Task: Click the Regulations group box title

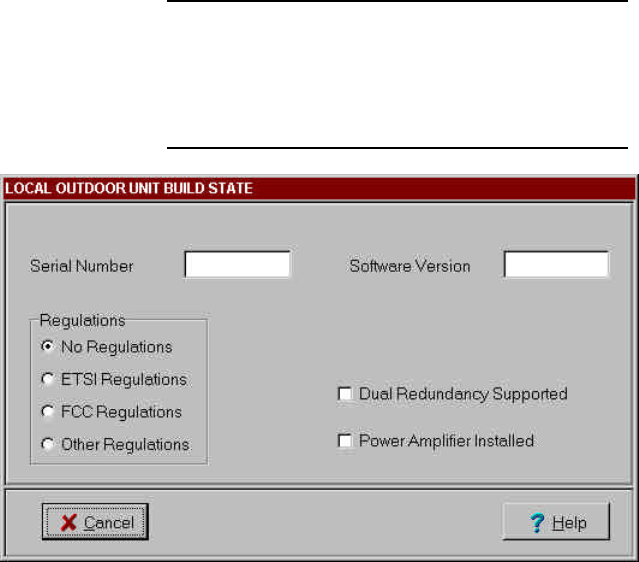Action: point(82,320)
